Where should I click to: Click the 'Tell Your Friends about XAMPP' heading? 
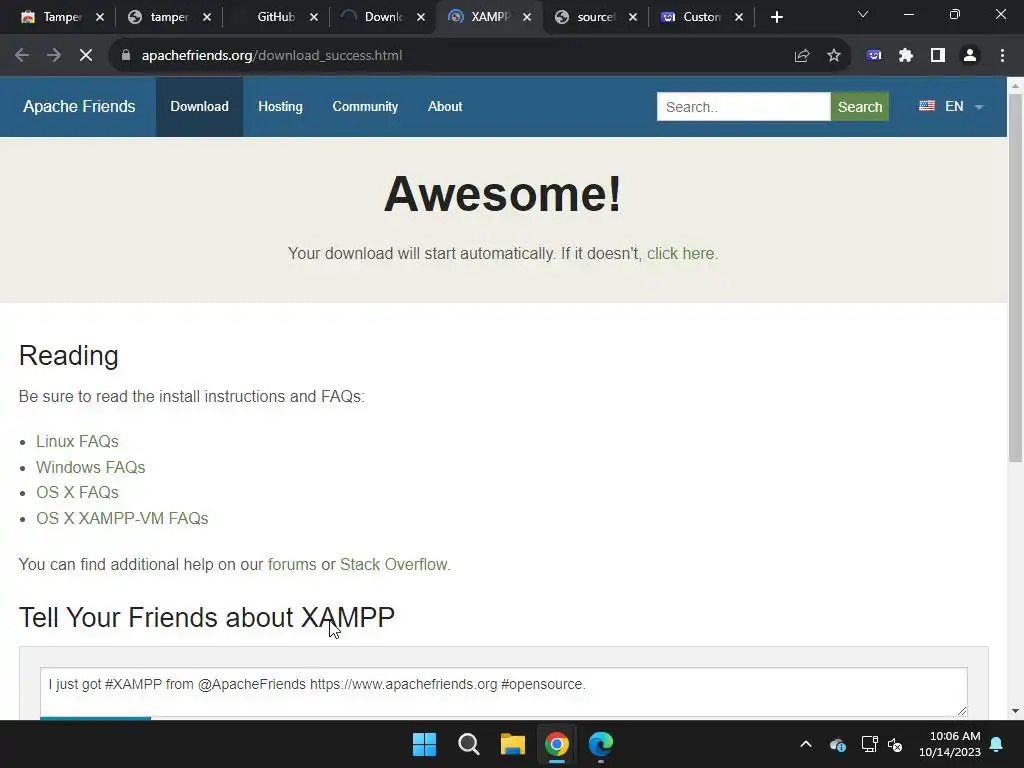(x=206, y=617)
